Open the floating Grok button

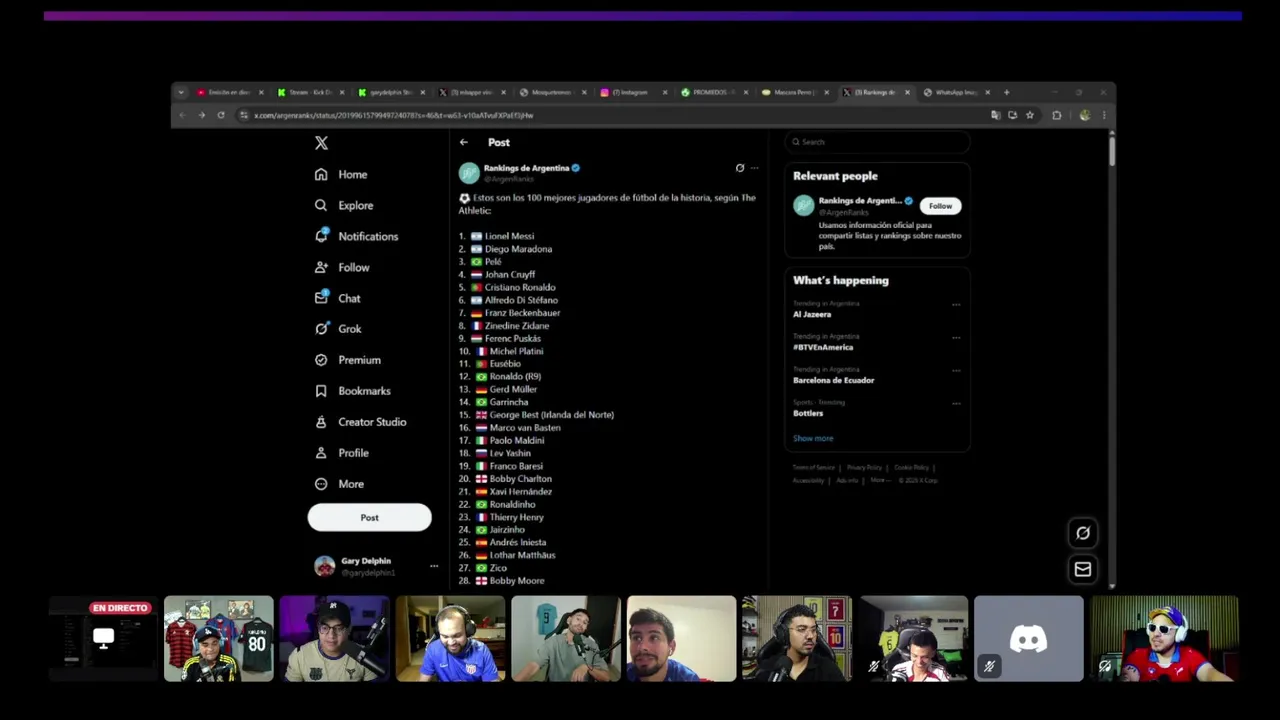(1083, 533)
